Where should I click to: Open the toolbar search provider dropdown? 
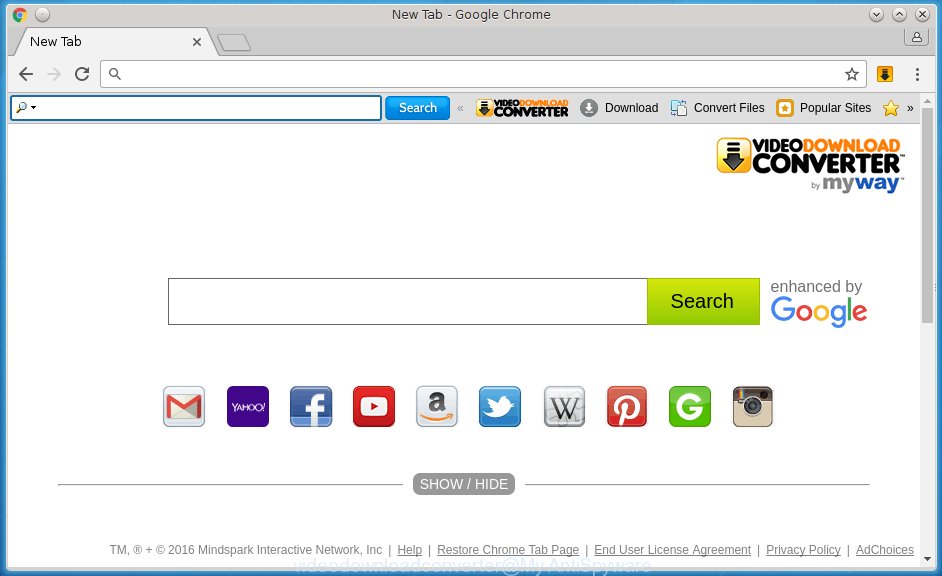click(x=26, y=108)
